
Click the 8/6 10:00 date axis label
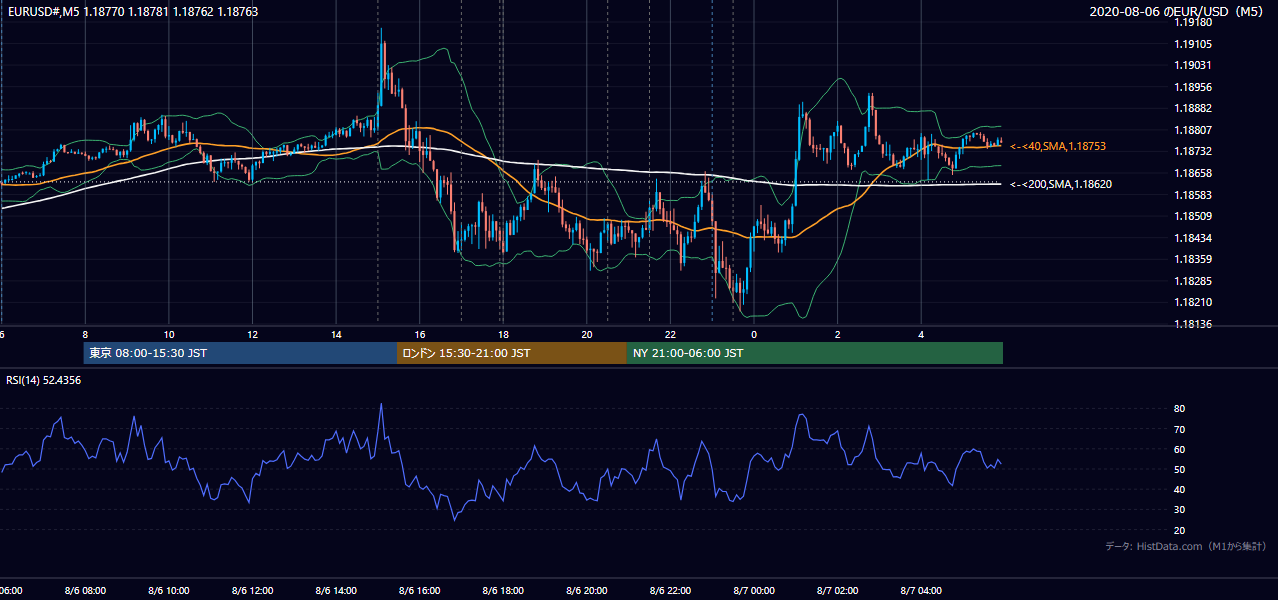[169, 591]
